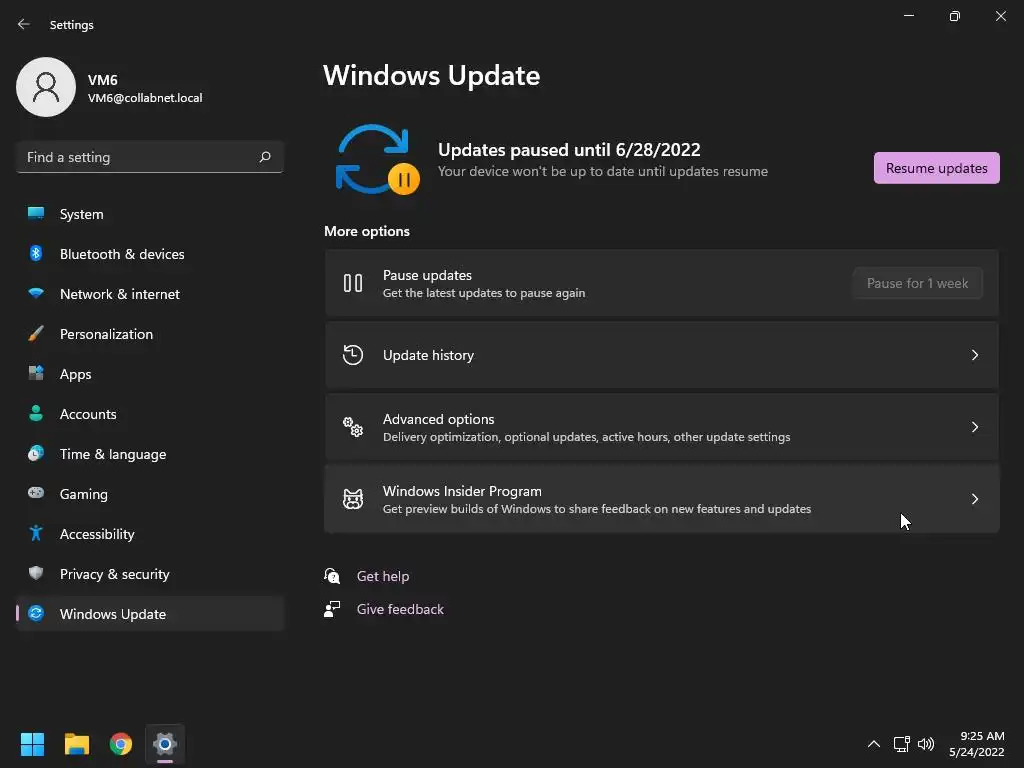Open Chrome from the taskbar
Image resolution: width=1024 pixels, height=768 pixels.
[x=121, y=744]
